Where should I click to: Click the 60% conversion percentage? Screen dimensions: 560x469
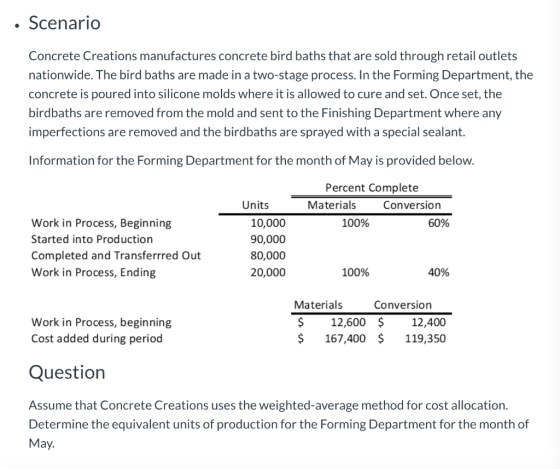(439, 223)
